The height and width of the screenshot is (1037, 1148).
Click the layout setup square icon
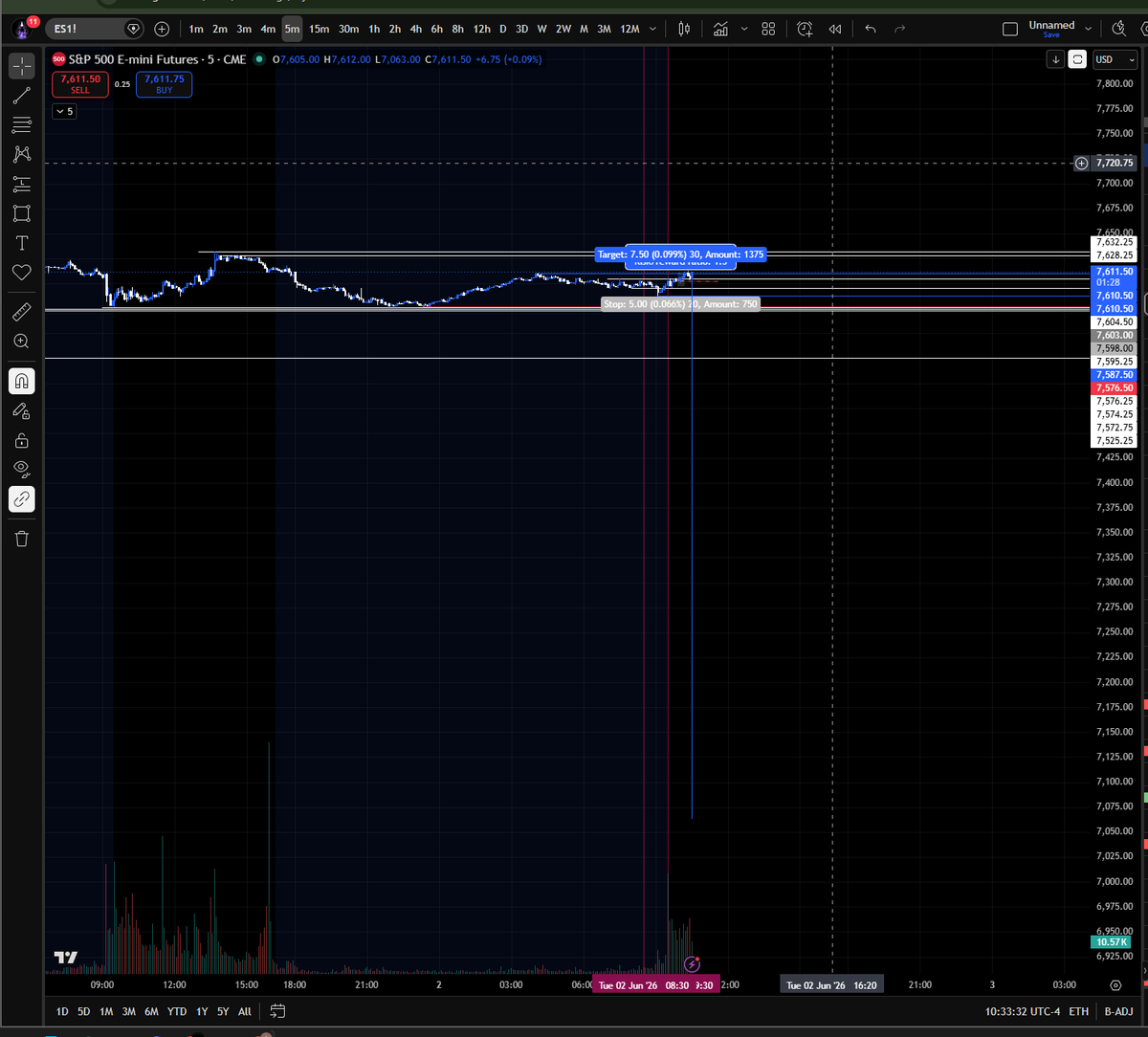pyautogui.click(x=1009, y=29)
